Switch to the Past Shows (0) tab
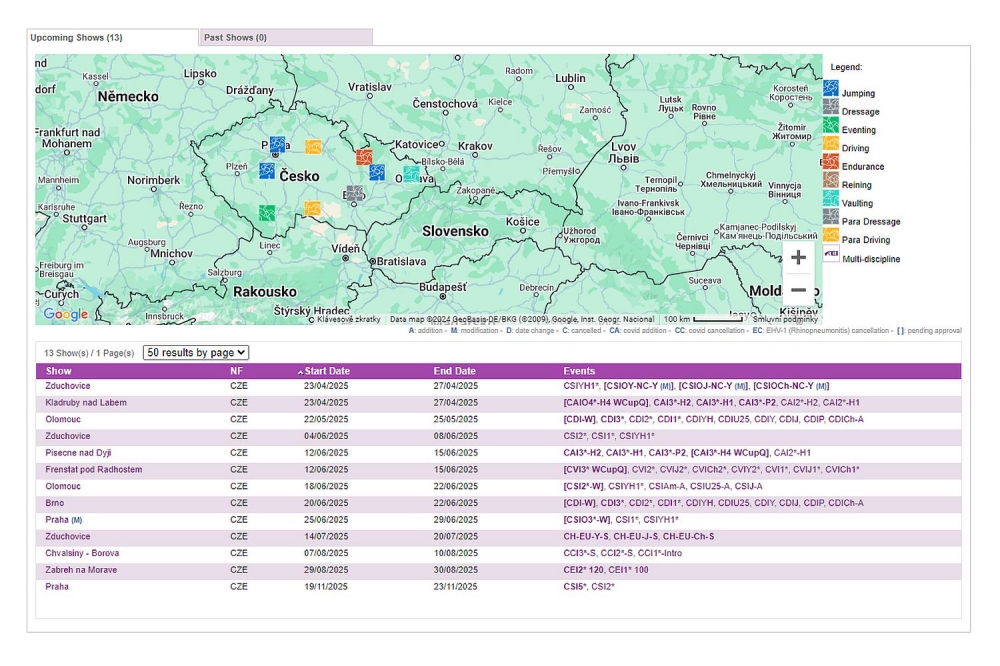The image size is (1000, 666). click(x=286, y=38)
